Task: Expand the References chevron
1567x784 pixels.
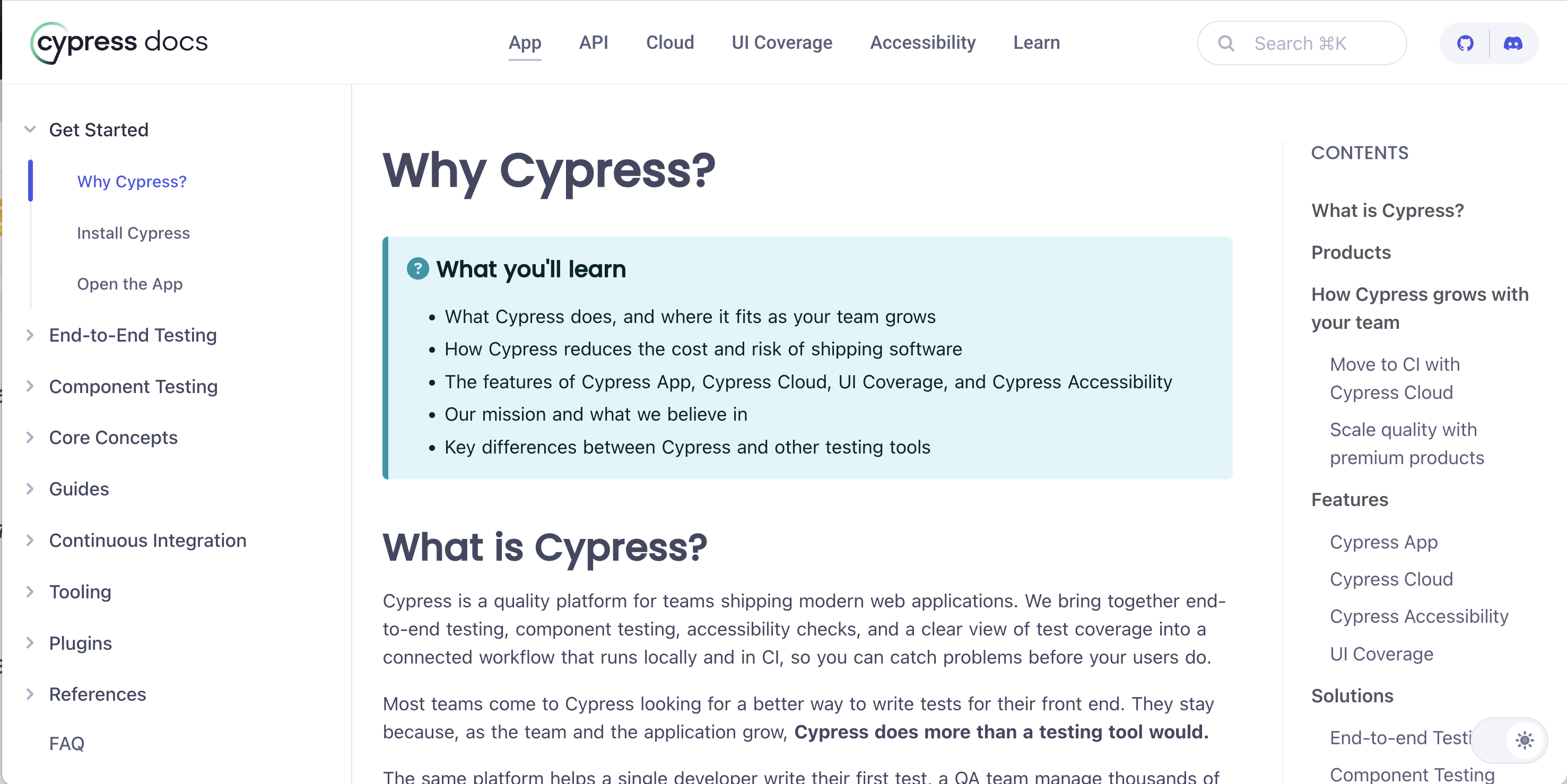Action: [30, 694]
